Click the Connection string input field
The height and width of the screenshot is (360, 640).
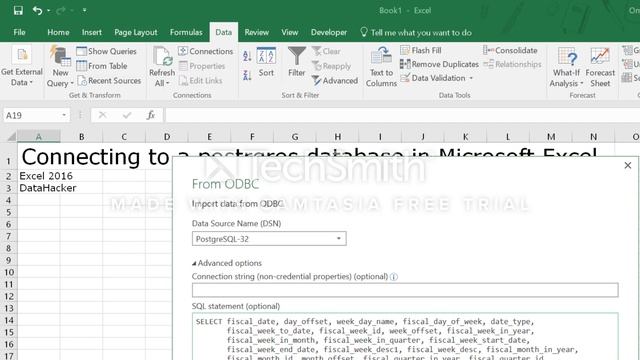405,290
